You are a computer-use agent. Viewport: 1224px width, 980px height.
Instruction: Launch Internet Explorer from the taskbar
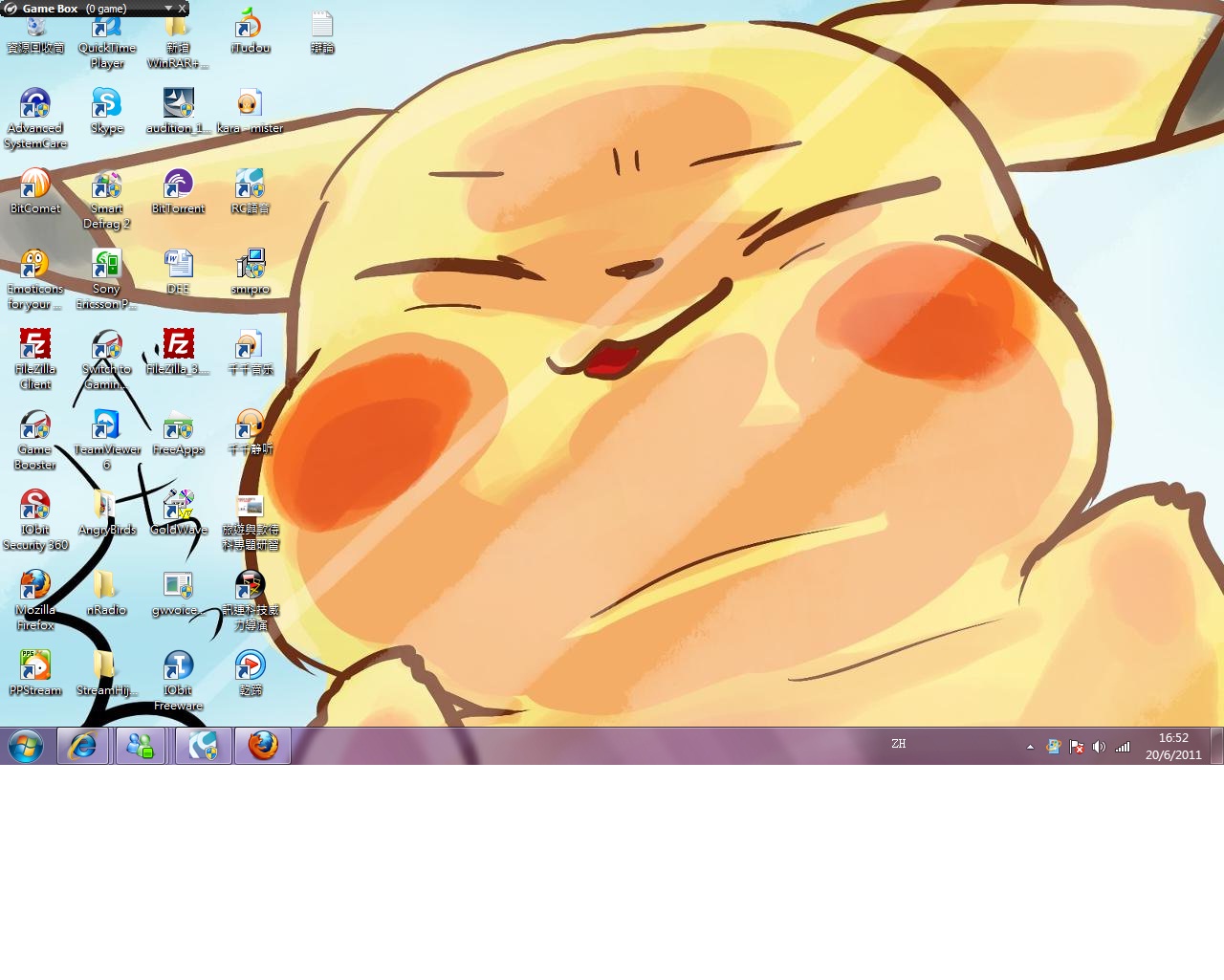point(83,746)
